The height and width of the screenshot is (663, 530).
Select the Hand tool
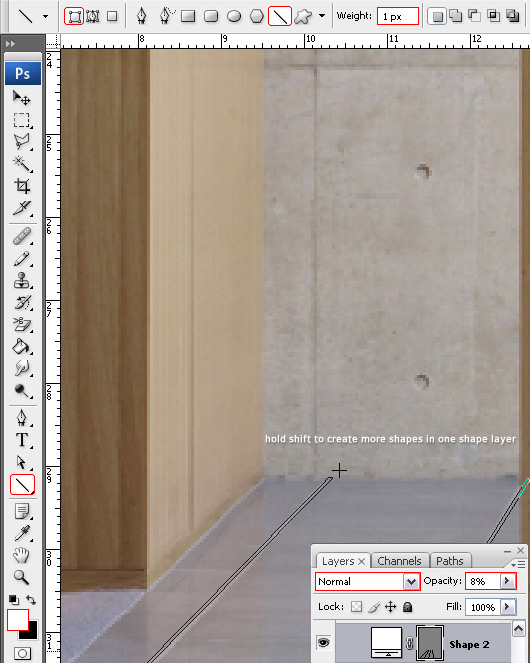[x=21, y=554]
